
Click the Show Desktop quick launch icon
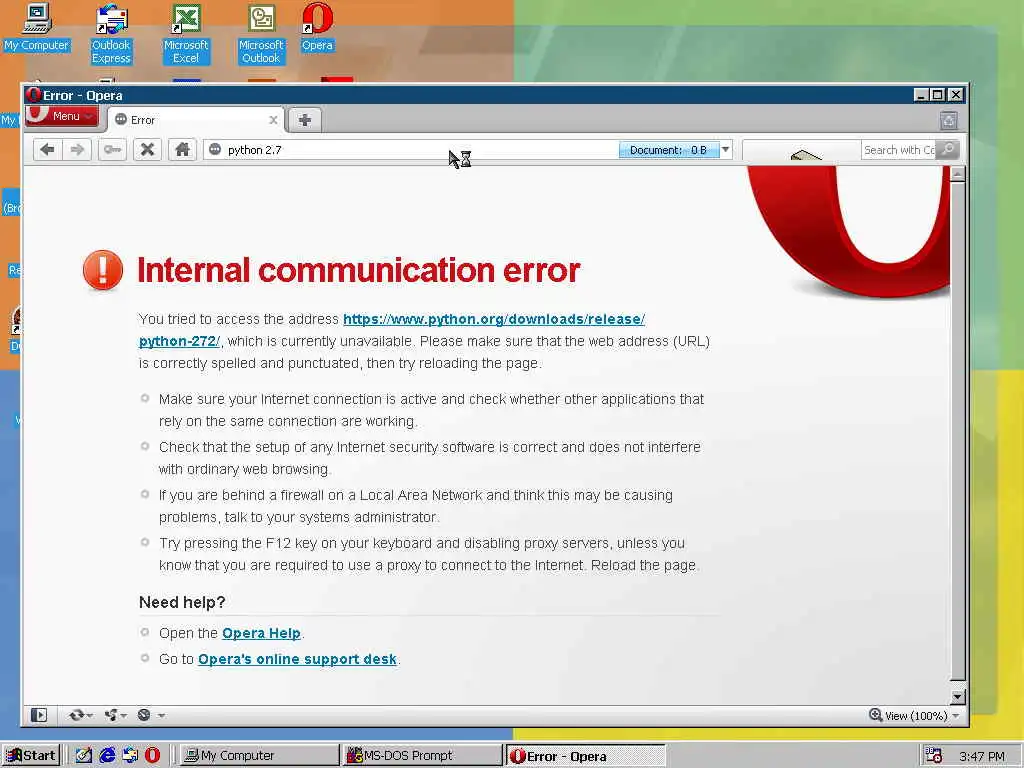[84, 756]
